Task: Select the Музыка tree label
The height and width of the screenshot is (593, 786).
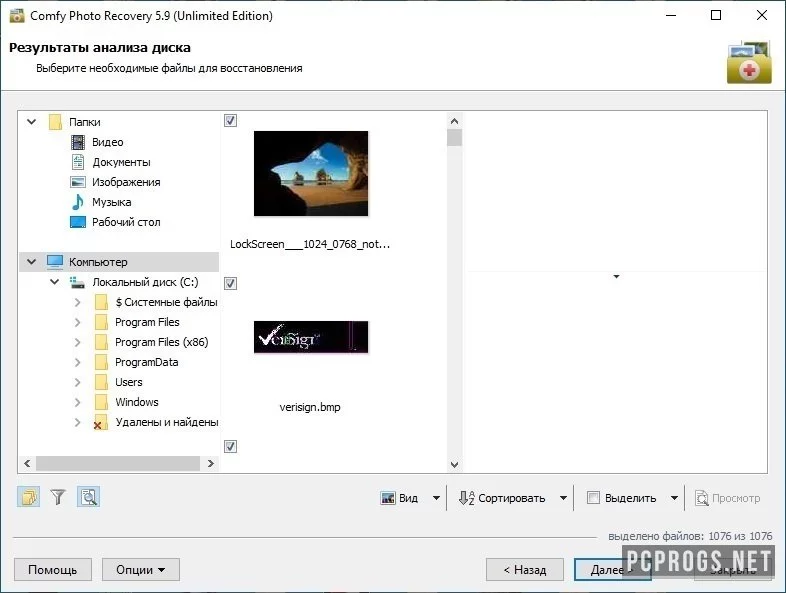Action: 111,202
